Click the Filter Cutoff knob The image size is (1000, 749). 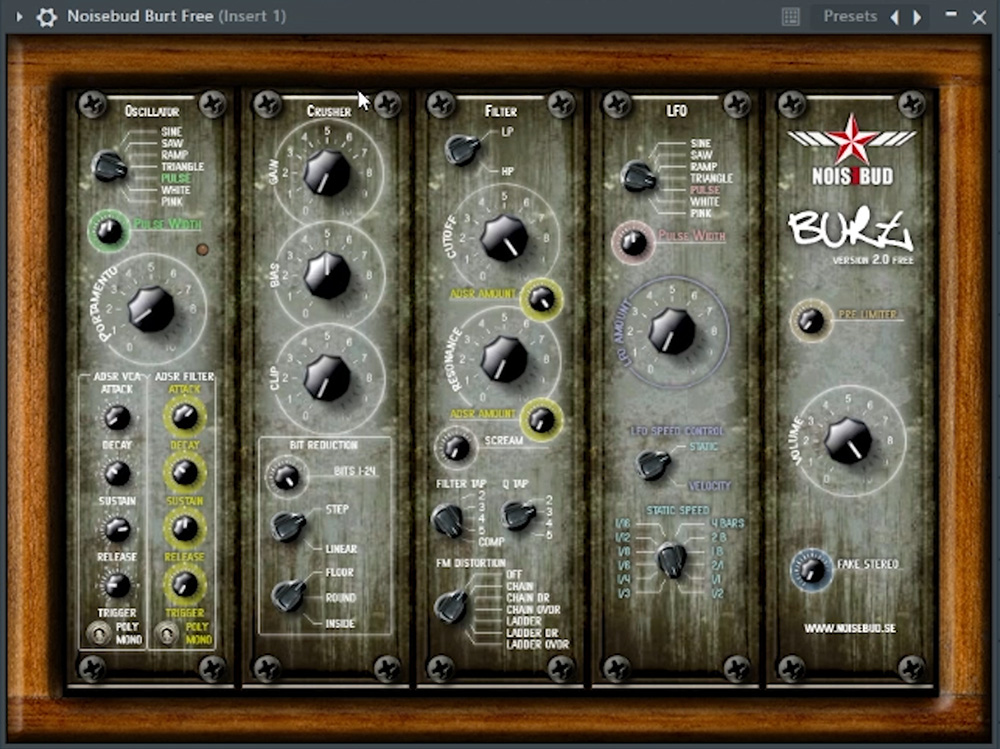(x=504, y=237)
